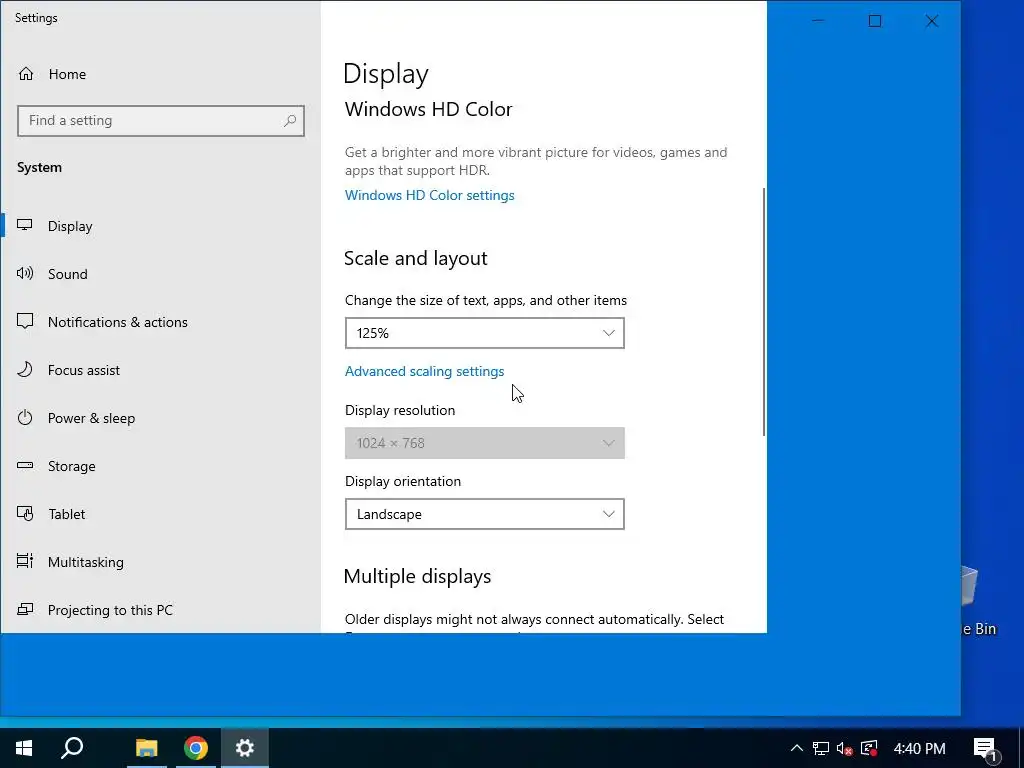
Task: Click the Display monitor icon in sidebar
Action: tap(25, 225)
